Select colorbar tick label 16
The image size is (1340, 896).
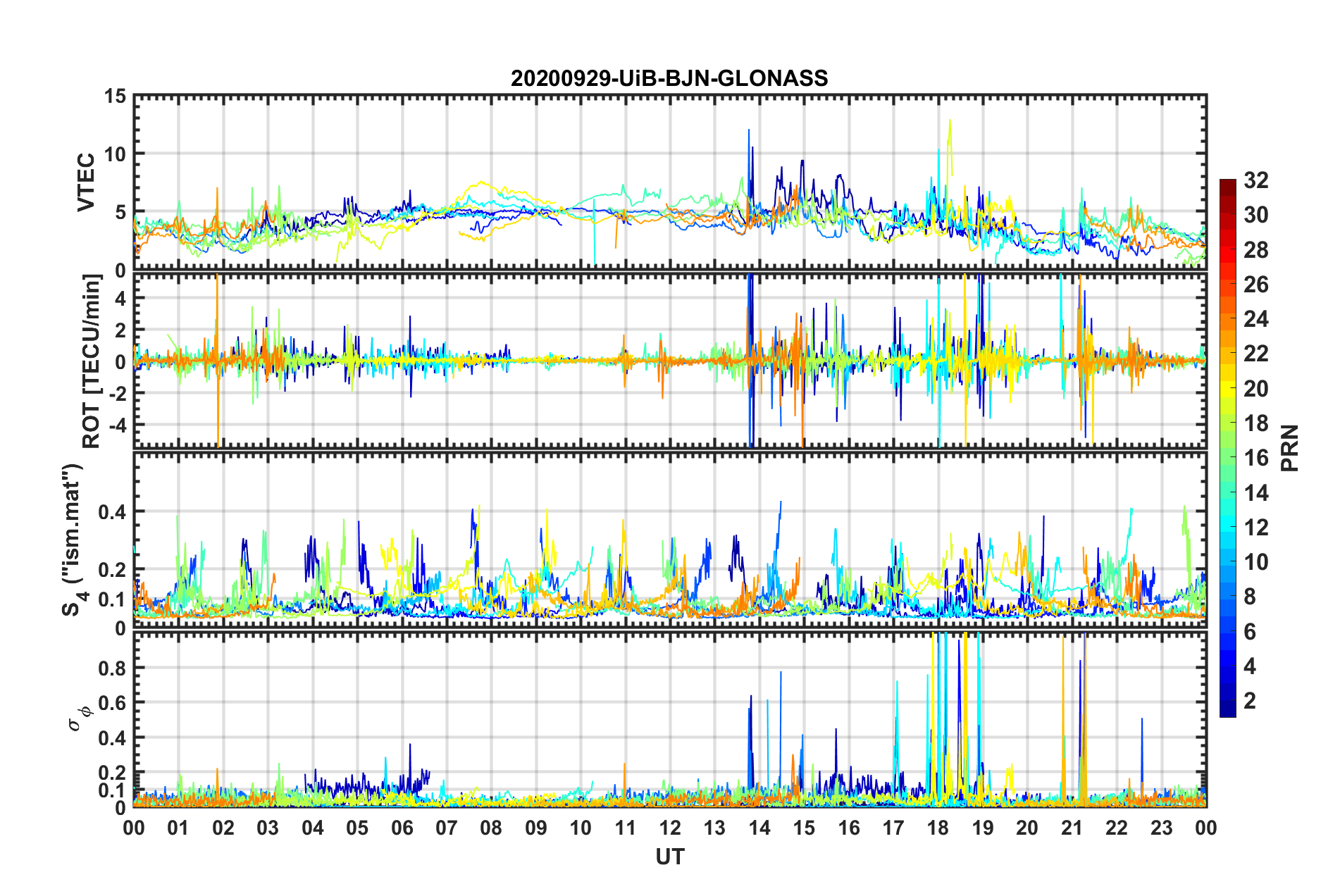click(x=1255, y=458)
